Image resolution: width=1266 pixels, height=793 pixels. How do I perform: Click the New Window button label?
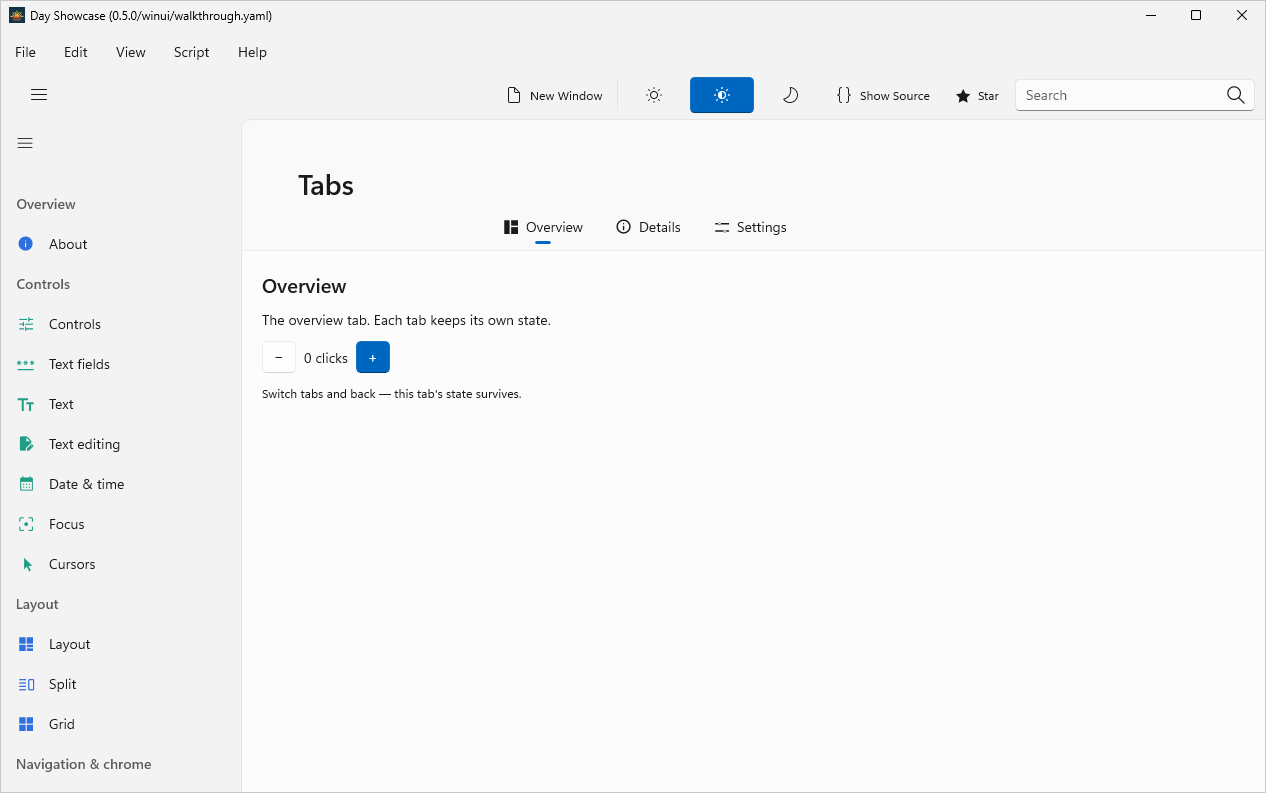pos(566,96)
